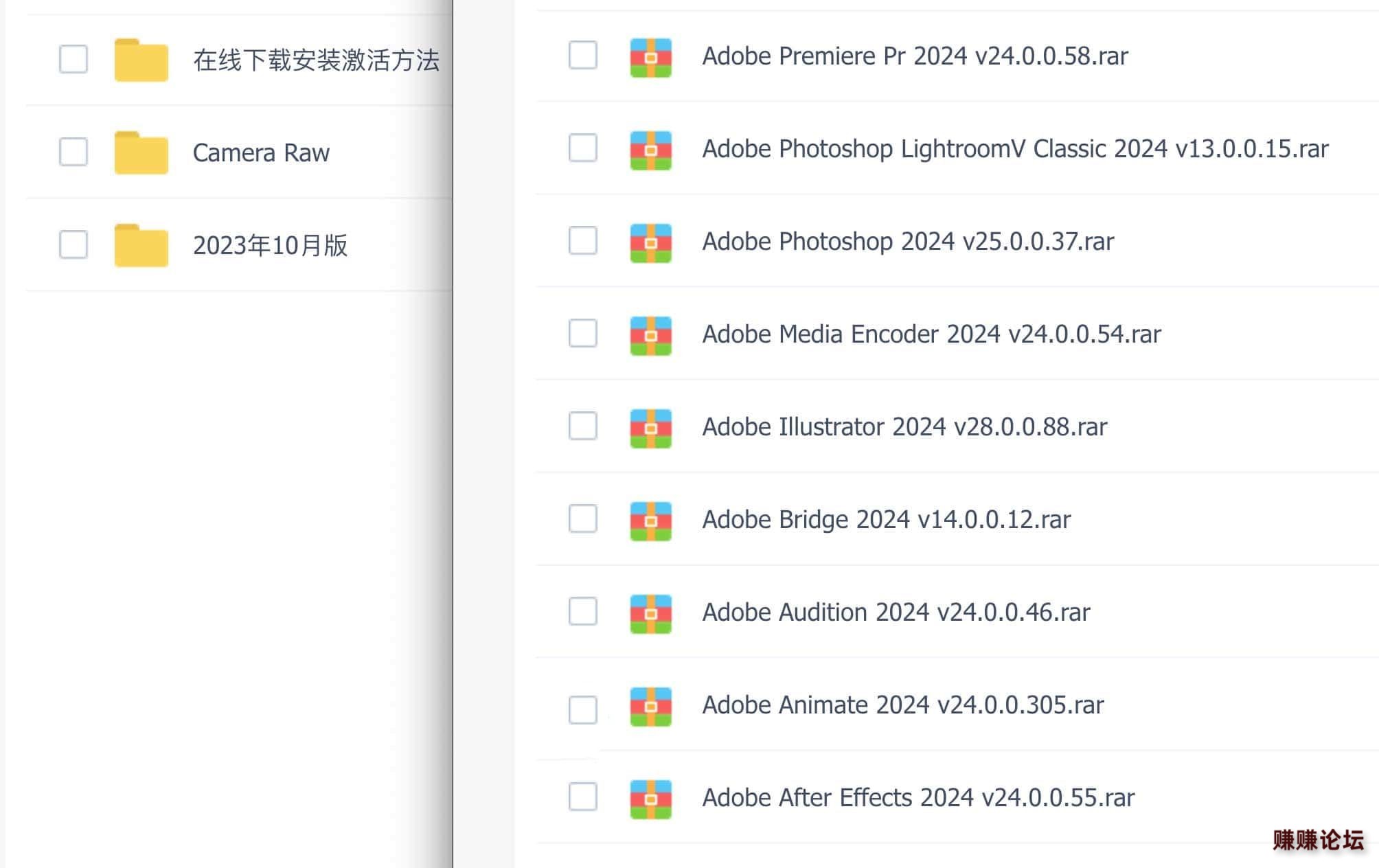Select the Lightroom Classic 2024 checkbox
The height and width of the screenshot is (868, 1379).
583,148
